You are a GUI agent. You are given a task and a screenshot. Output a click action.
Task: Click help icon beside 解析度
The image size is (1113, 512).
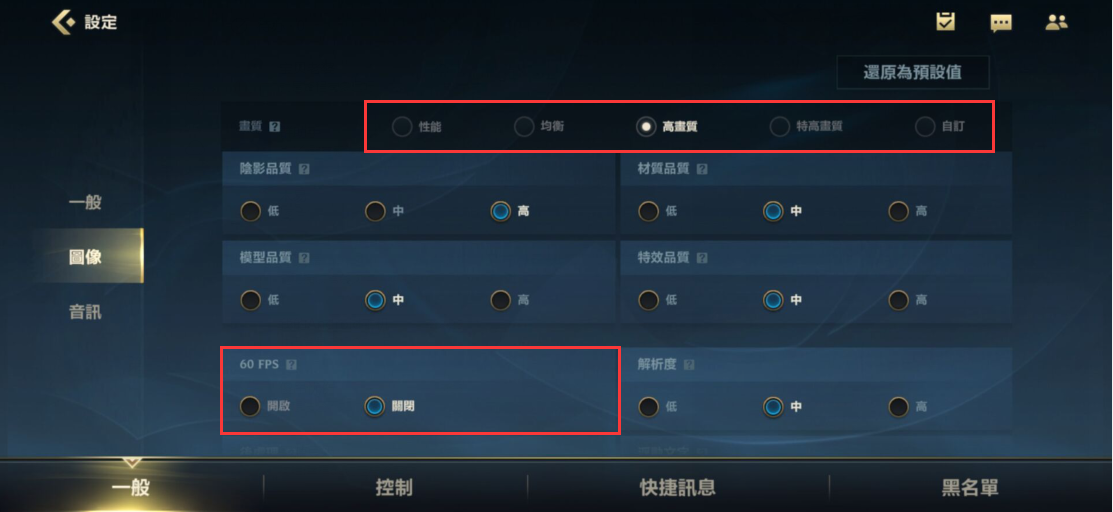click(x=689, y=365)
